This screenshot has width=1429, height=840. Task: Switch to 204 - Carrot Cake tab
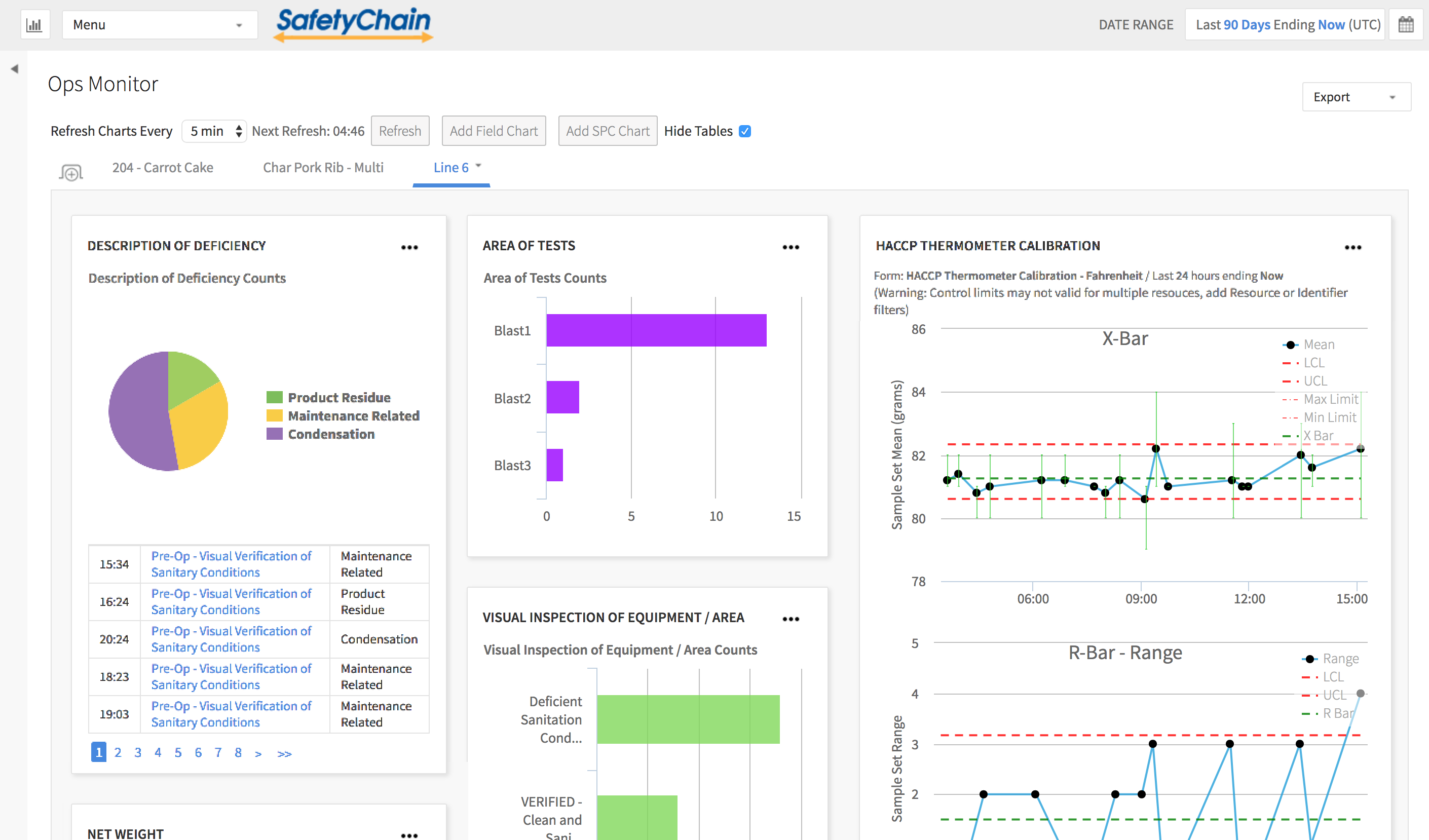(x=163, y=168)
